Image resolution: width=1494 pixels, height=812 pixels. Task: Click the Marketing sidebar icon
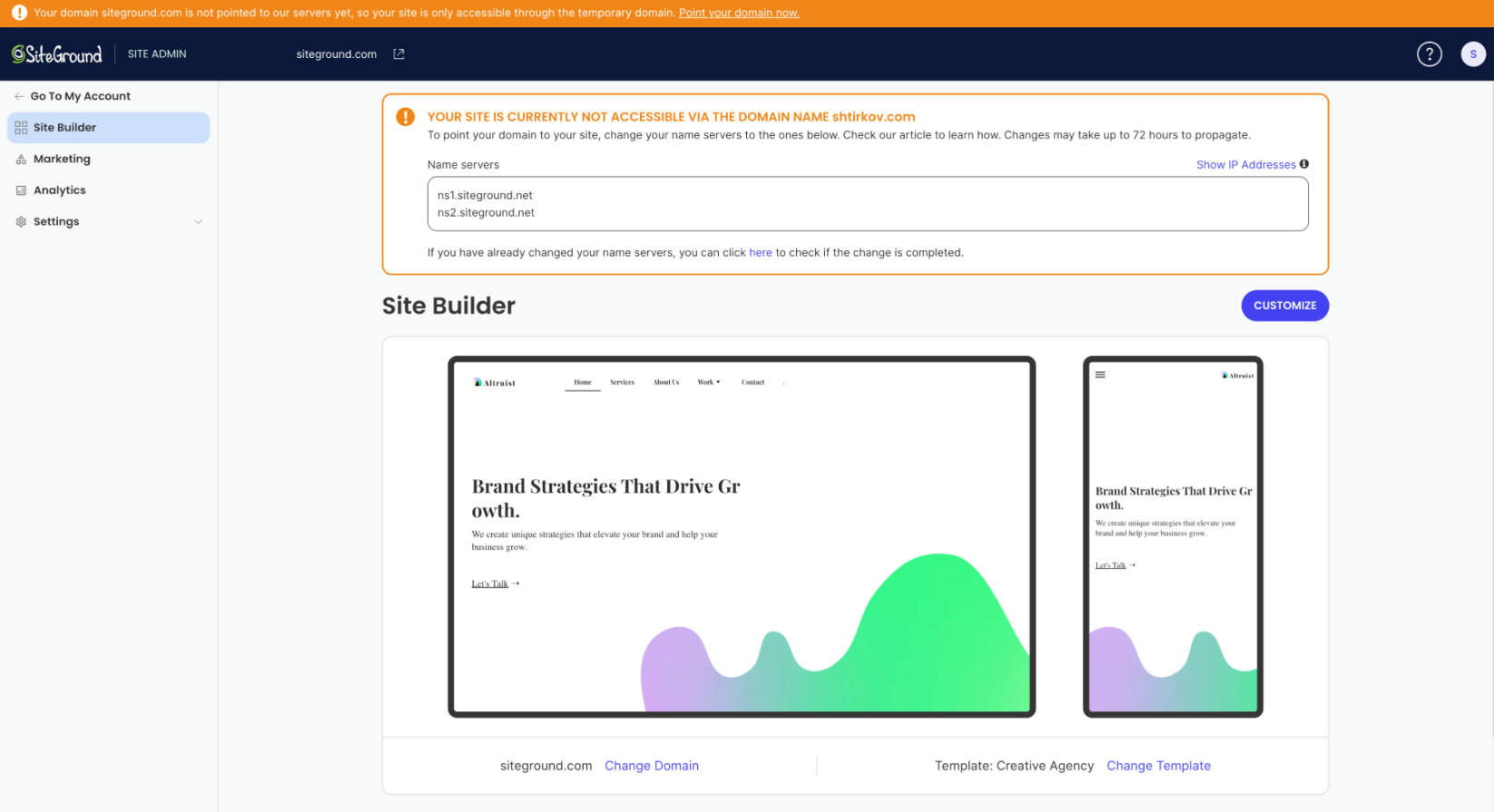coord(21,159)
